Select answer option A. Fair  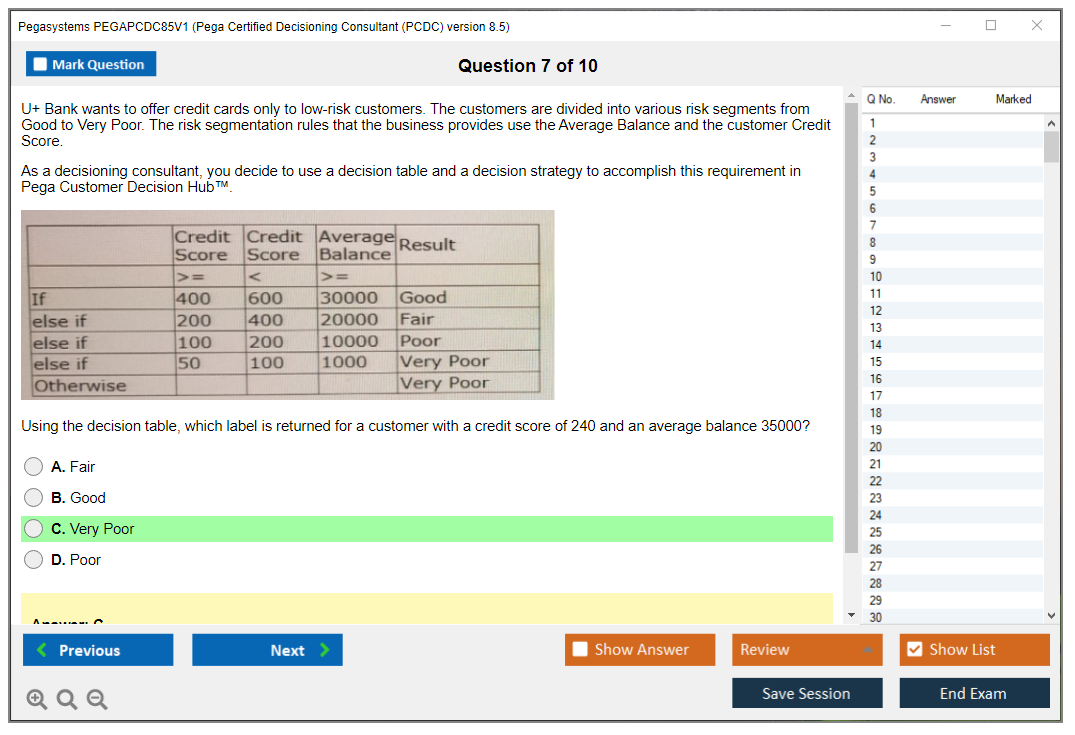(x=34, y=467)
